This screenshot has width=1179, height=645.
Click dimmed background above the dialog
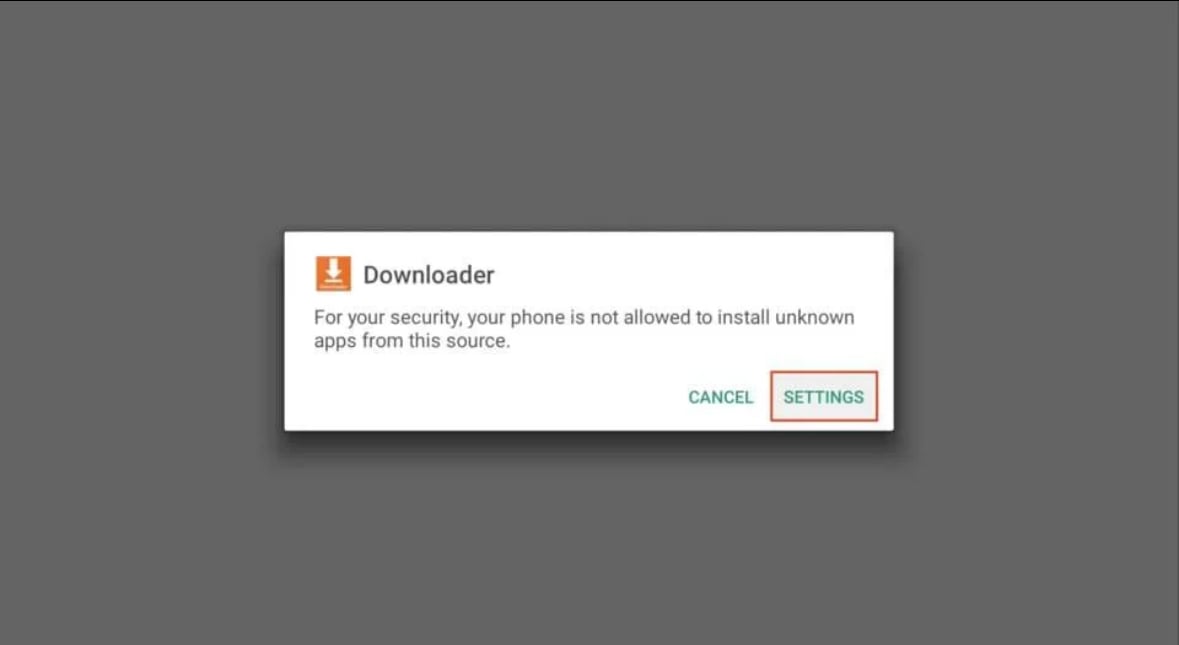click(x=589, y=113)
